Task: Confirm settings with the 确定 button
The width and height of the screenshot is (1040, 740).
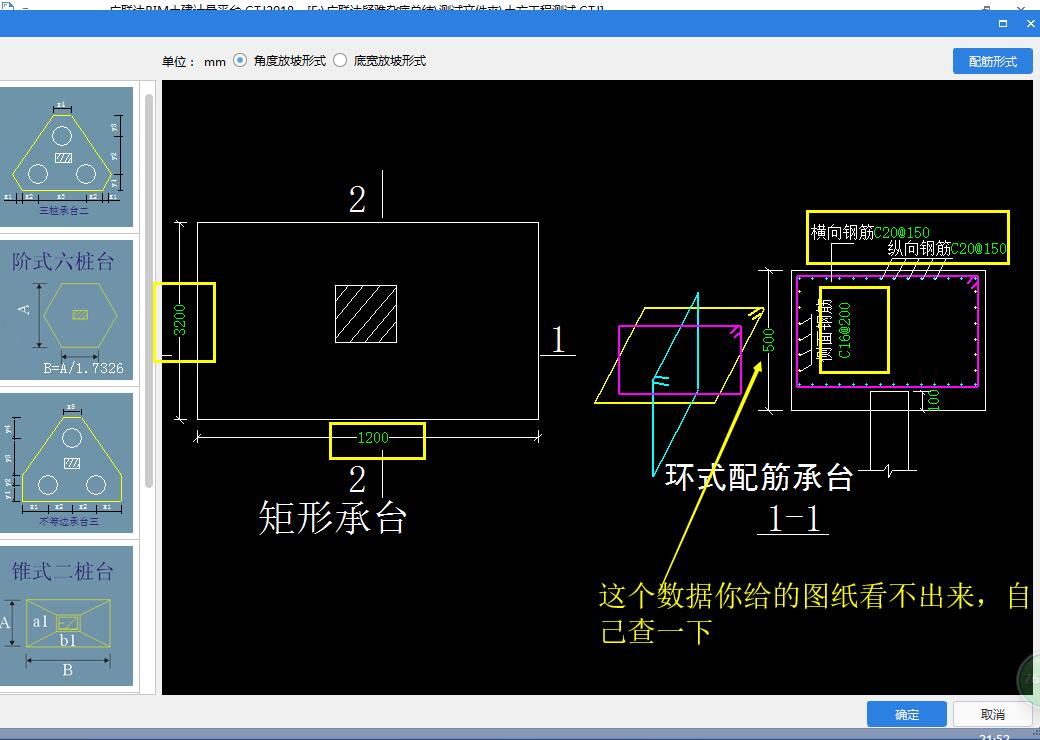Action: [x=906, y=713]
